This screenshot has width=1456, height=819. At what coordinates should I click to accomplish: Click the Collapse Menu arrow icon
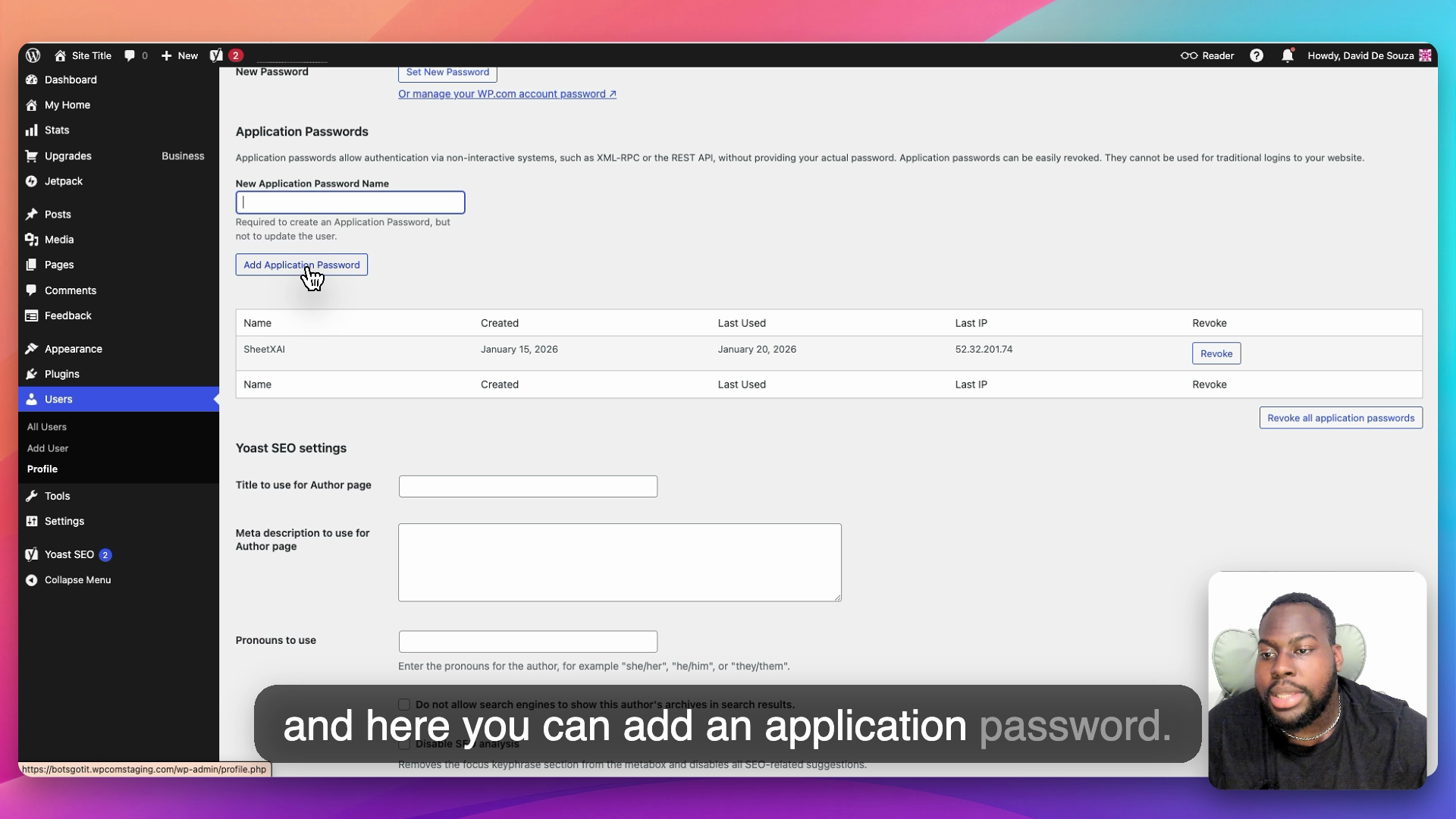point(31,580)
